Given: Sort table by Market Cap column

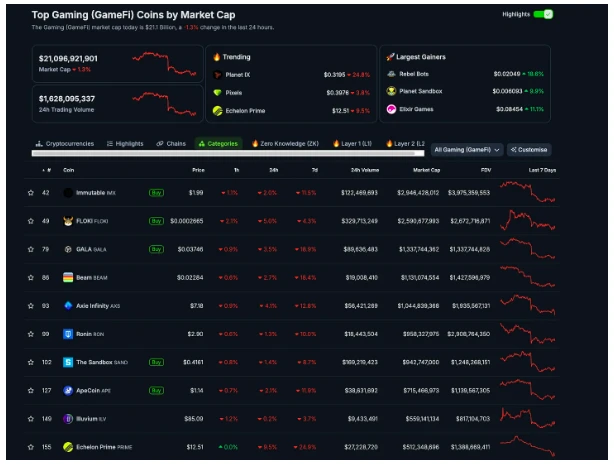Looking at the screenshot, I should (426, 170).
